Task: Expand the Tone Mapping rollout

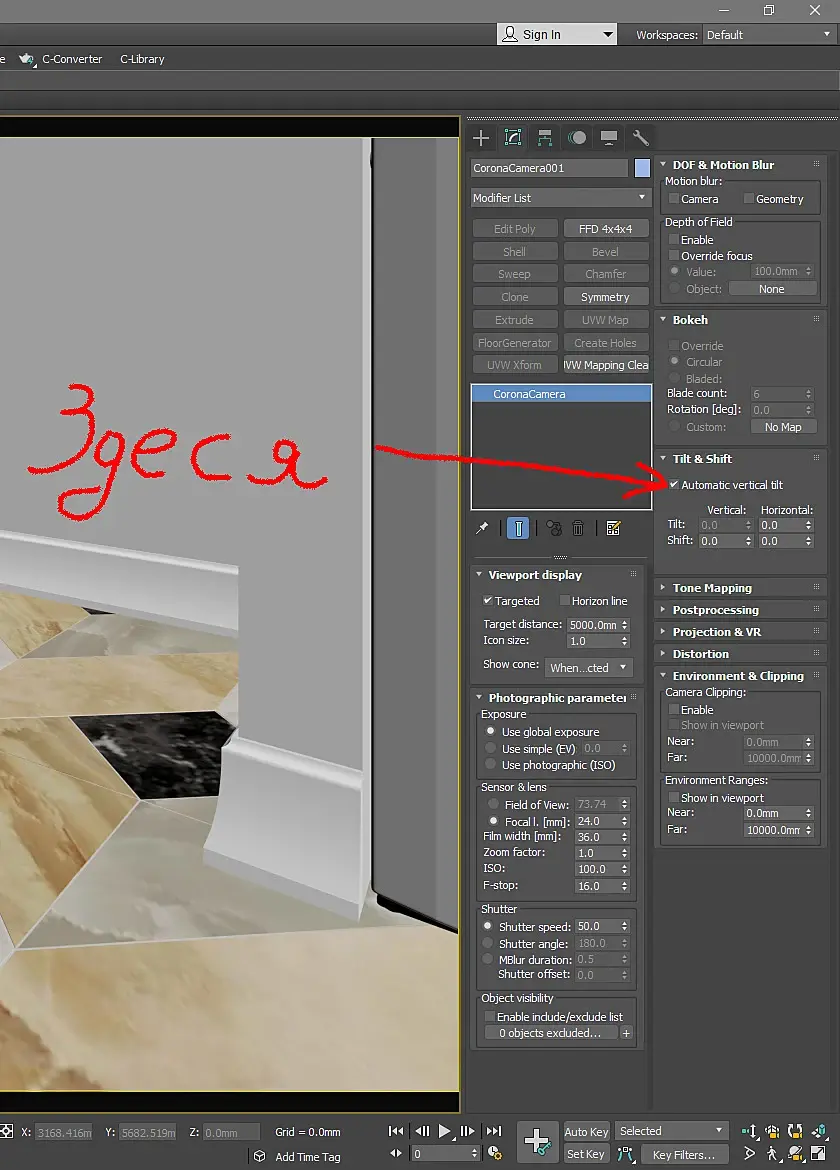Action: [x=712, y=588]
